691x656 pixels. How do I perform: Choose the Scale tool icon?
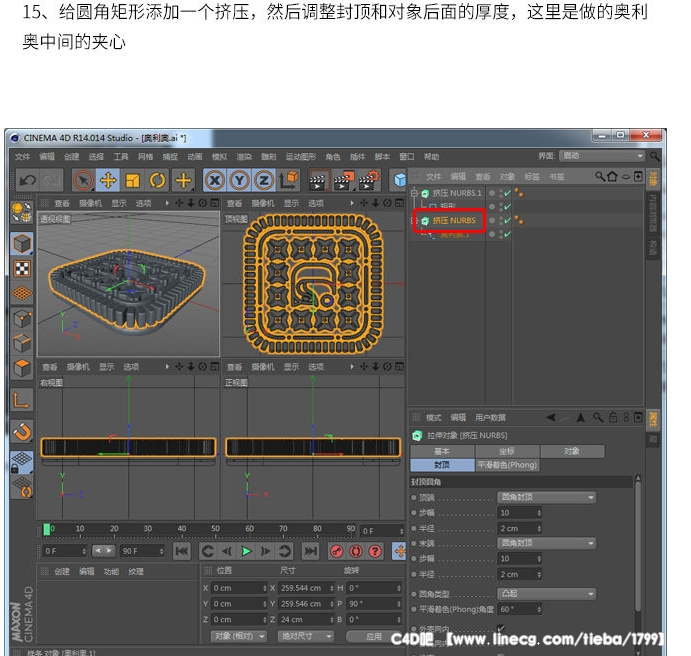[x=133, y=180]
